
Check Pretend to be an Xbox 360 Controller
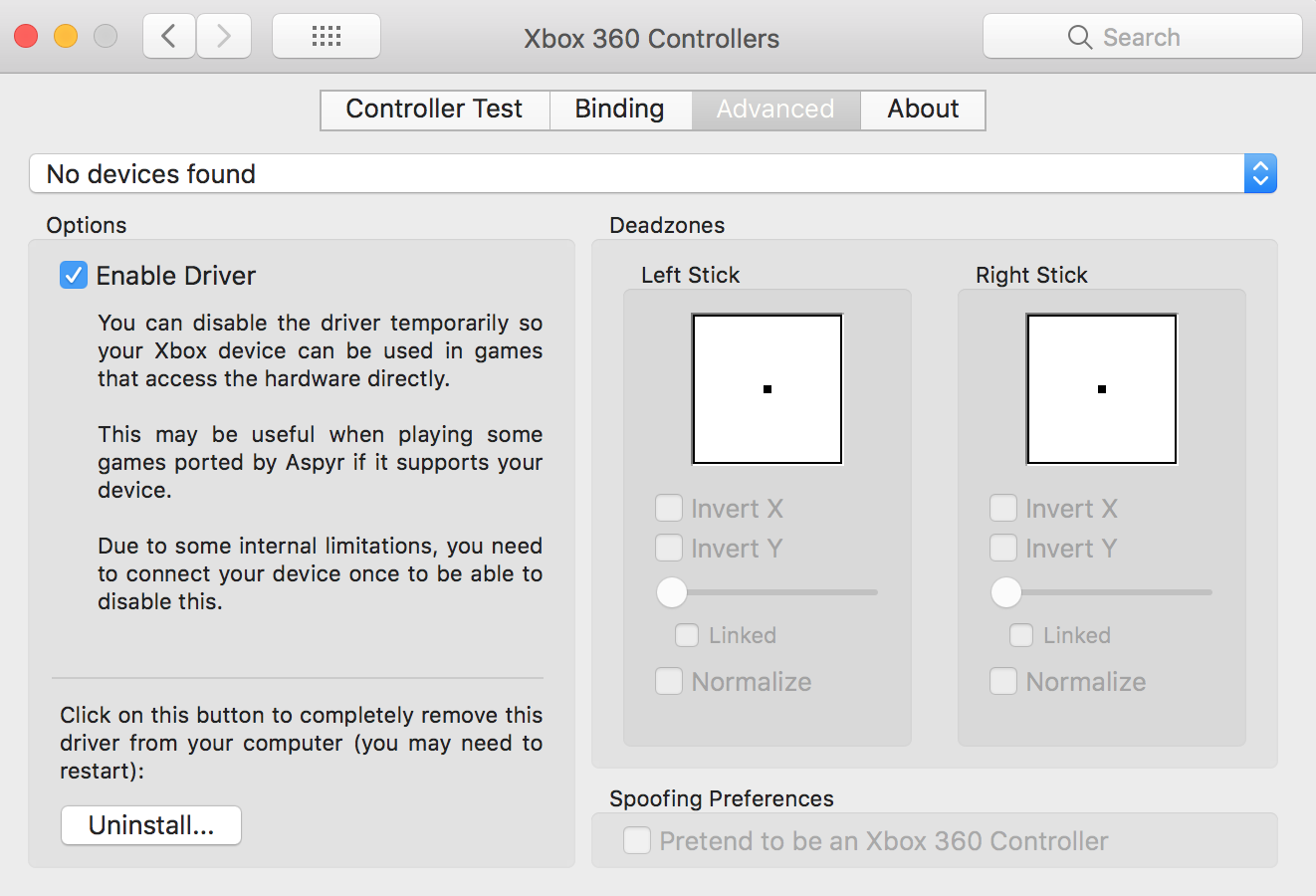coord(637,840)
